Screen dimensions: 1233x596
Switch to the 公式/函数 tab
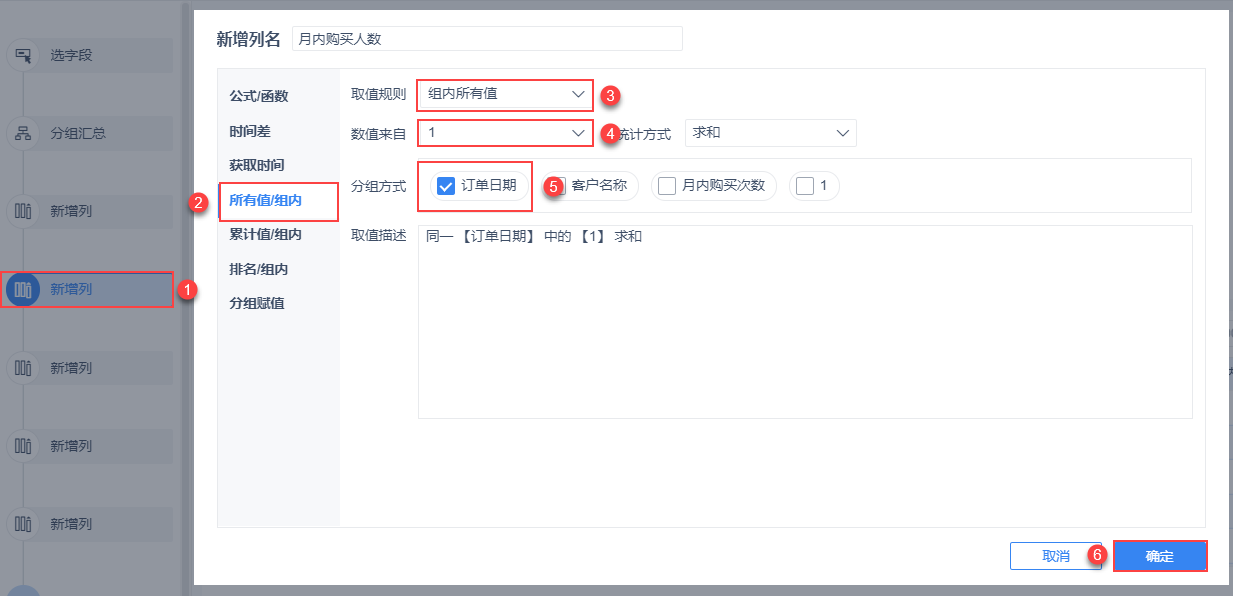pyautogui.click(x=258, y=96)
